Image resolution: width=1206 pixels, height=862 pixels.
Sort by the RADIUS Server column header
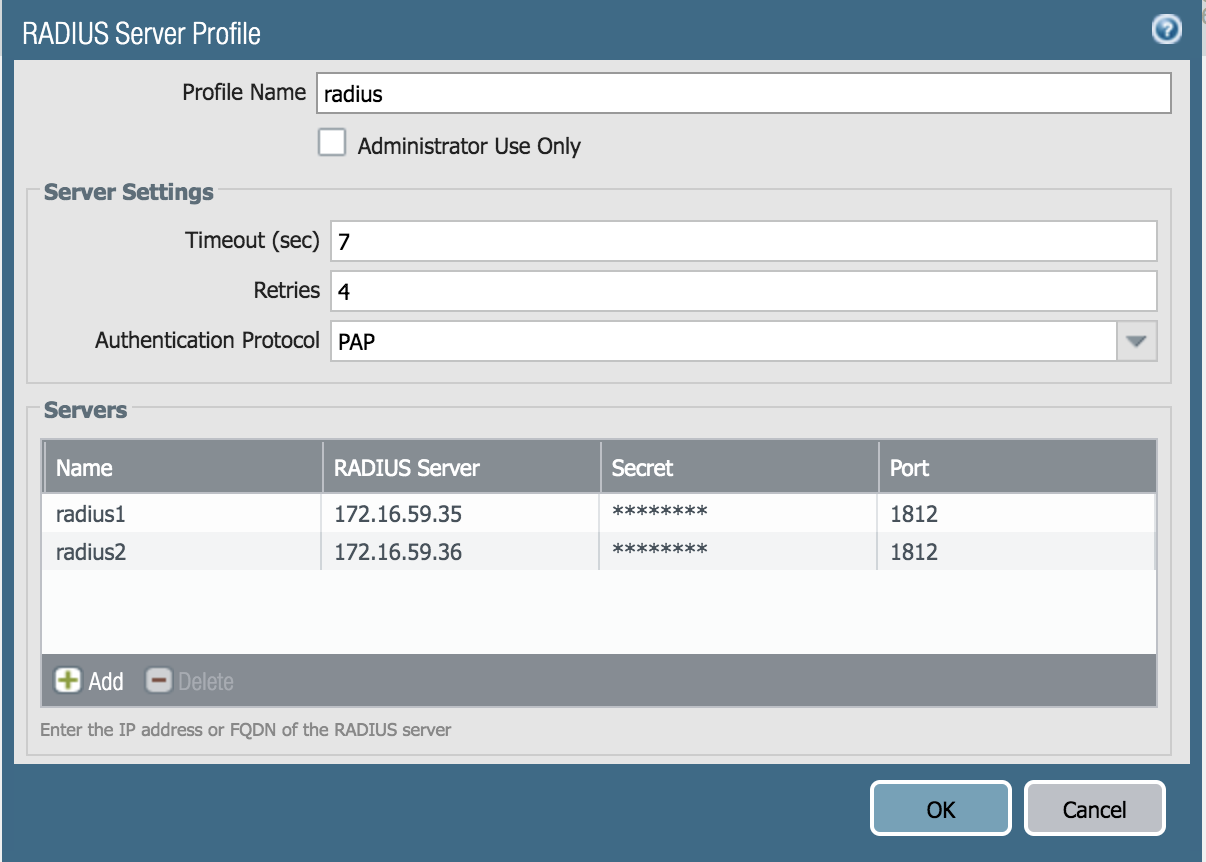pyautogui.click(x=460, y=467)
